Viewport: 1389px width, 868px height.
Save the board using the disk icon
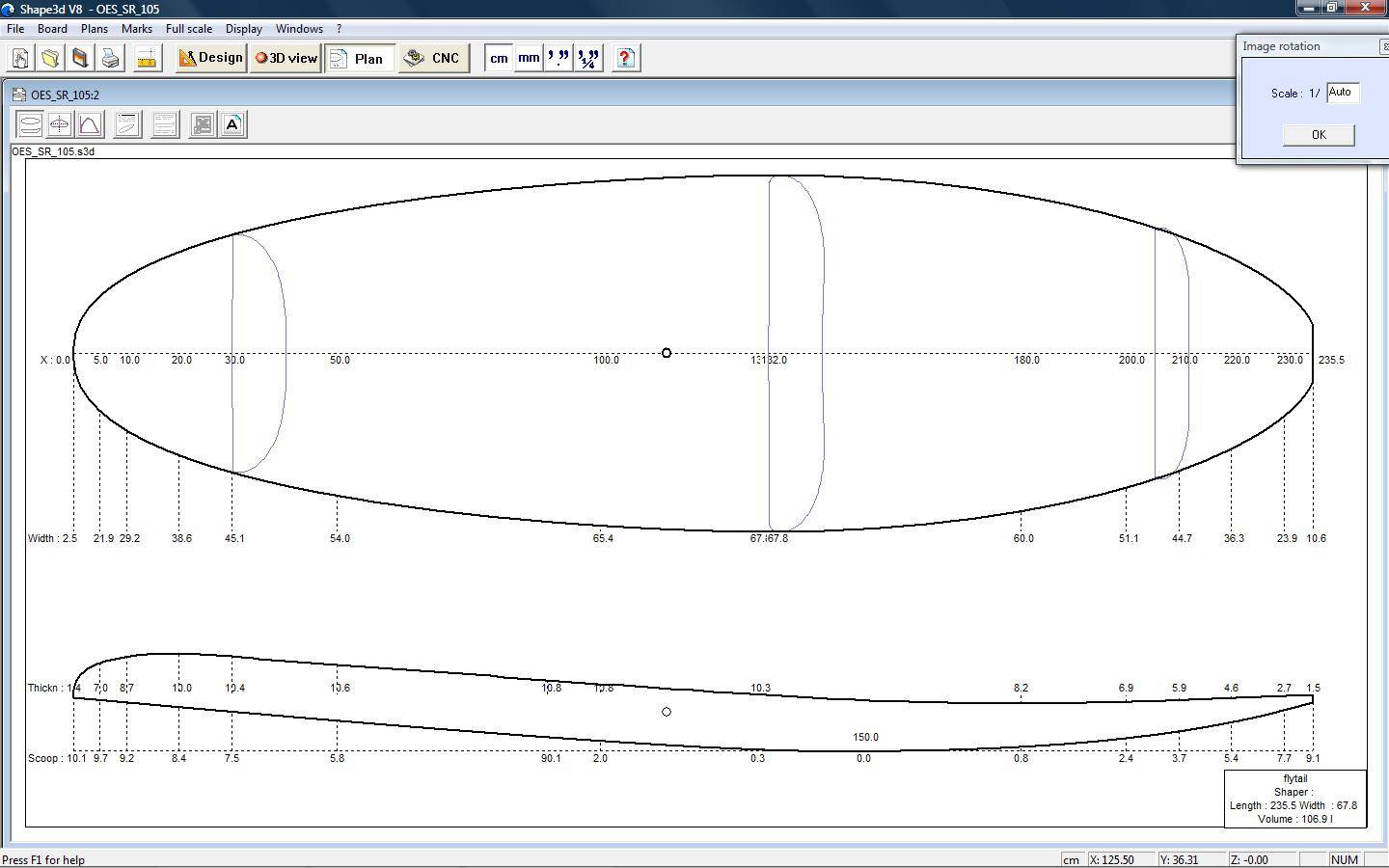(80, 59)
